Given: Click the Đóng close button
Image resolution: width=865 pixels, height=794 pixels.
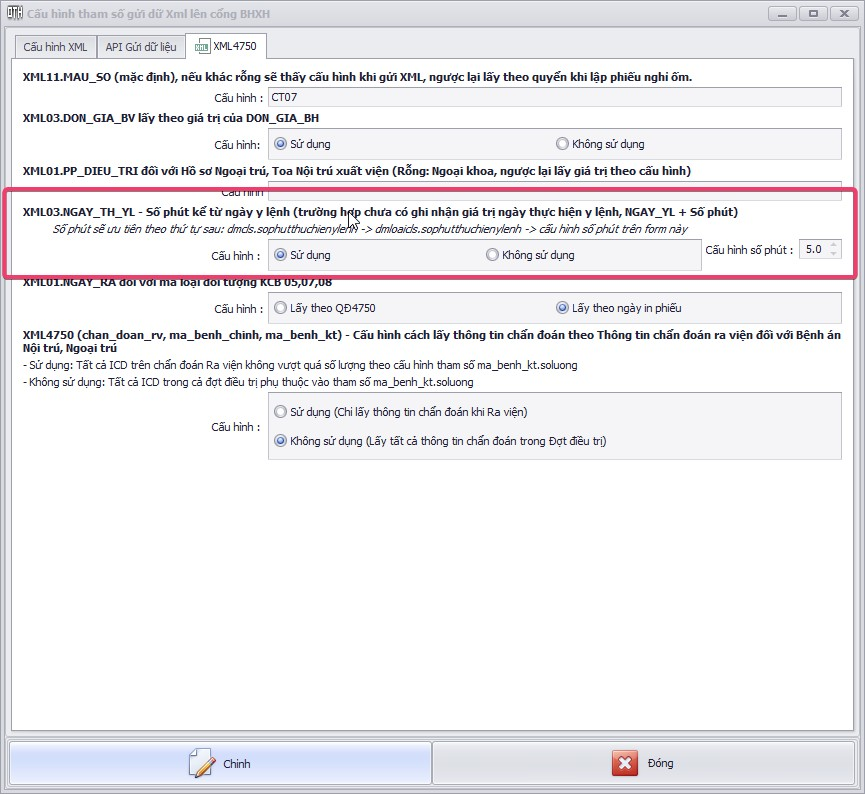Looking at the screenshot, I should (643, 763).
